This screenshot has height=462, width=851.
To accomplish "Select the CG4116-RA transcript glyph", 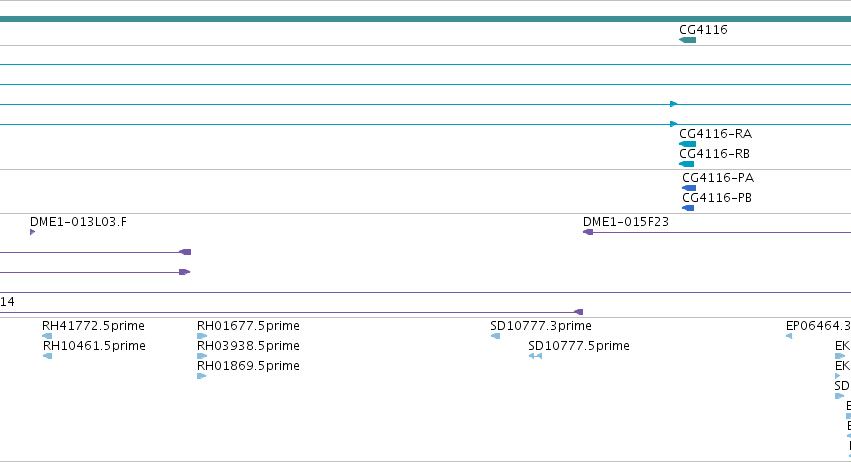I will [x=687, y=144].
